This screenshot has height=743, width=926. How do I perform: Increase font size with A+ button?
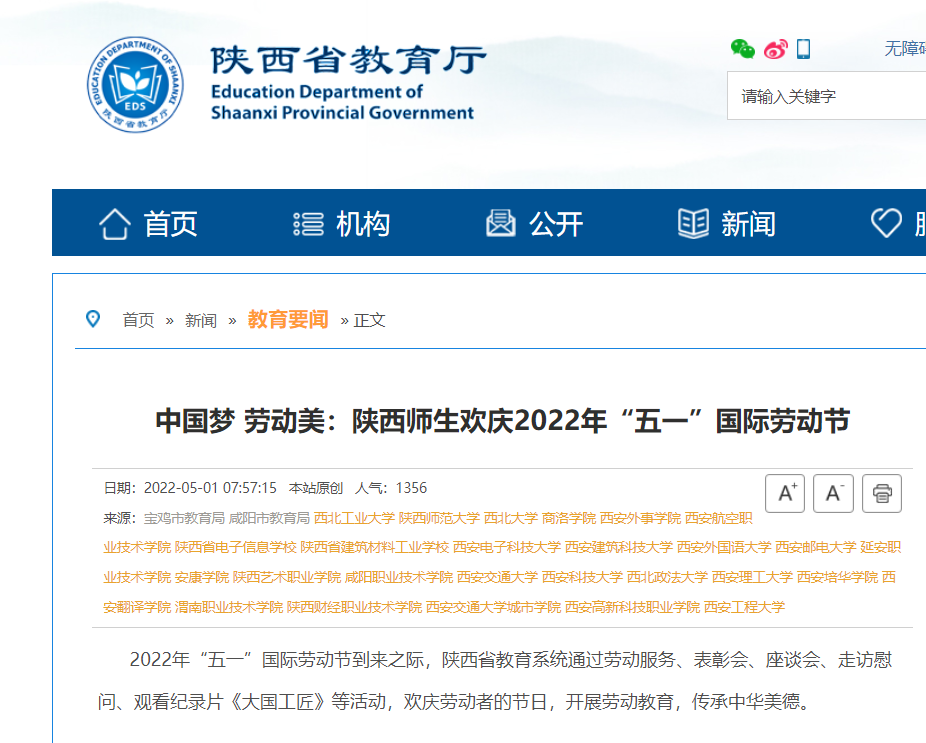785,493
